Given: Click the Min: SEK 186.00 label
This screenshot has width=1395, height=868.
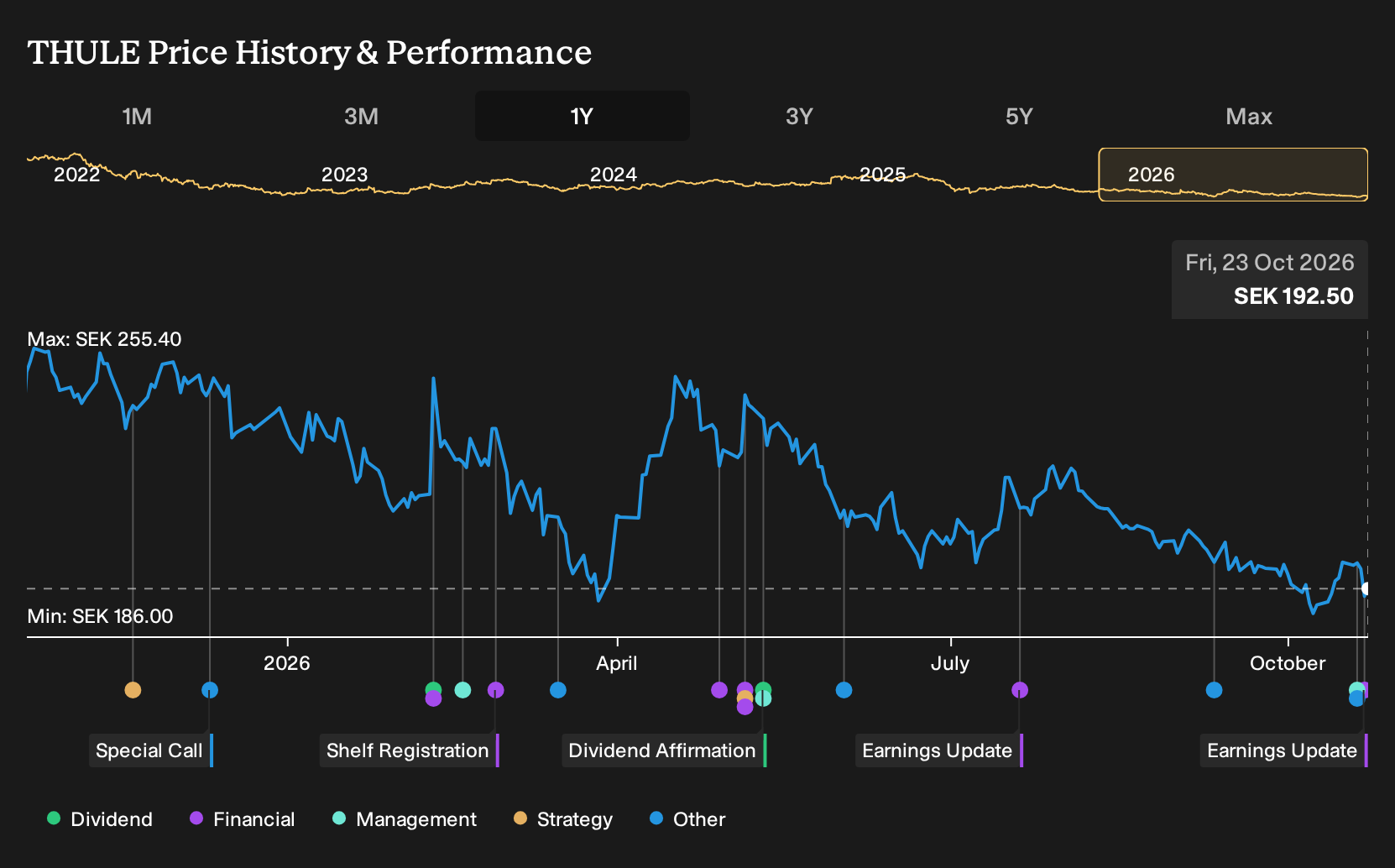Looking at the screenshot, I should pyautogui.click(x=100, y=616).
